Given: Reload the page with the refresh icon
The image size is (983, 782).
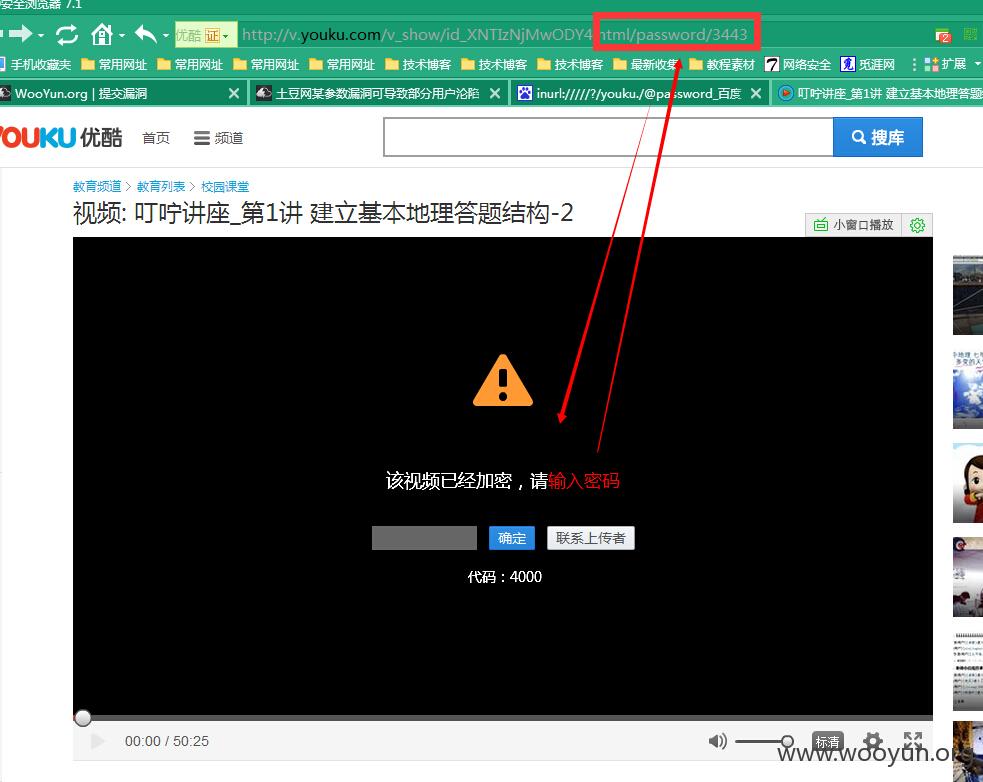Looking at the screenshot, I should click(x=66, y=34).
